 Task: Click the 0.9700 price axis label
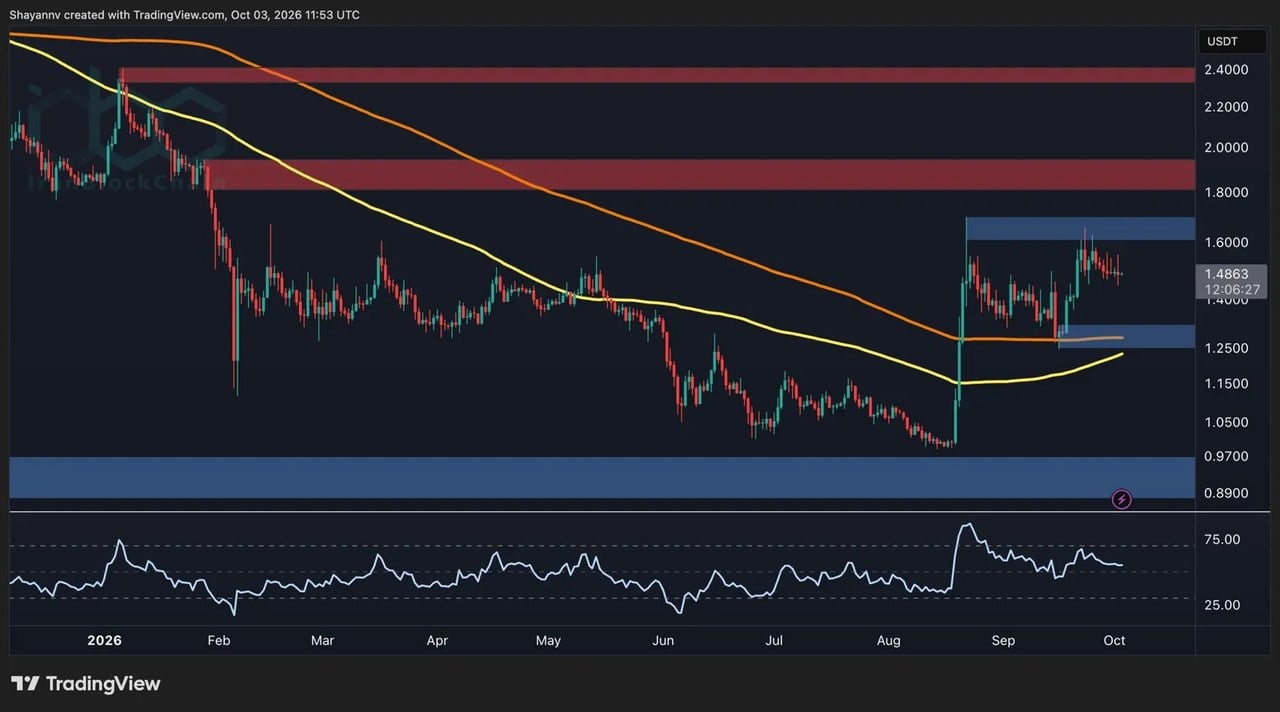click(x=1226, y=456)
